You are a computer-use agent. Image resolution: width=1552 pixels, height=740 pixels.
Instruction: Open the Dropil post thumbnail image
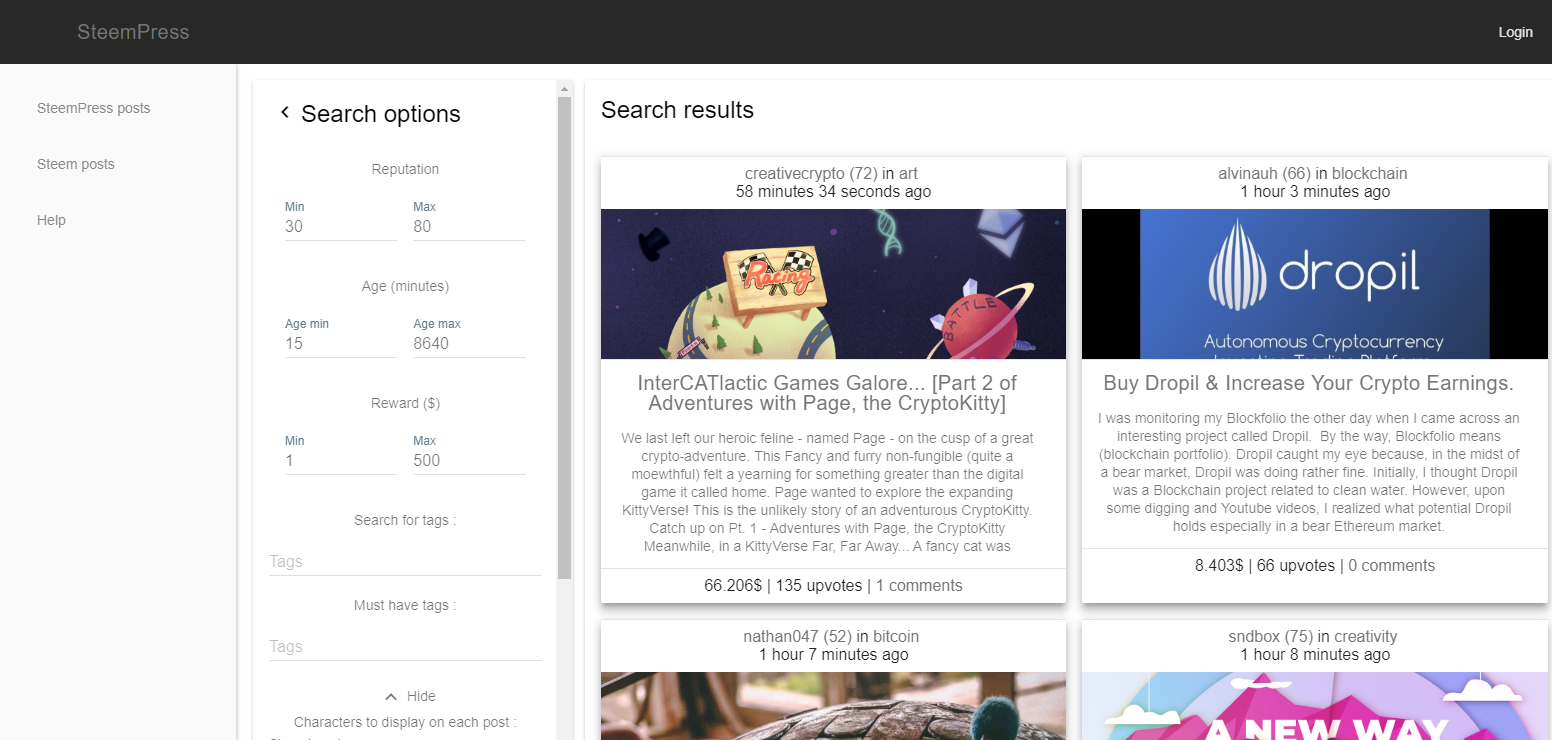point(1315,284)
